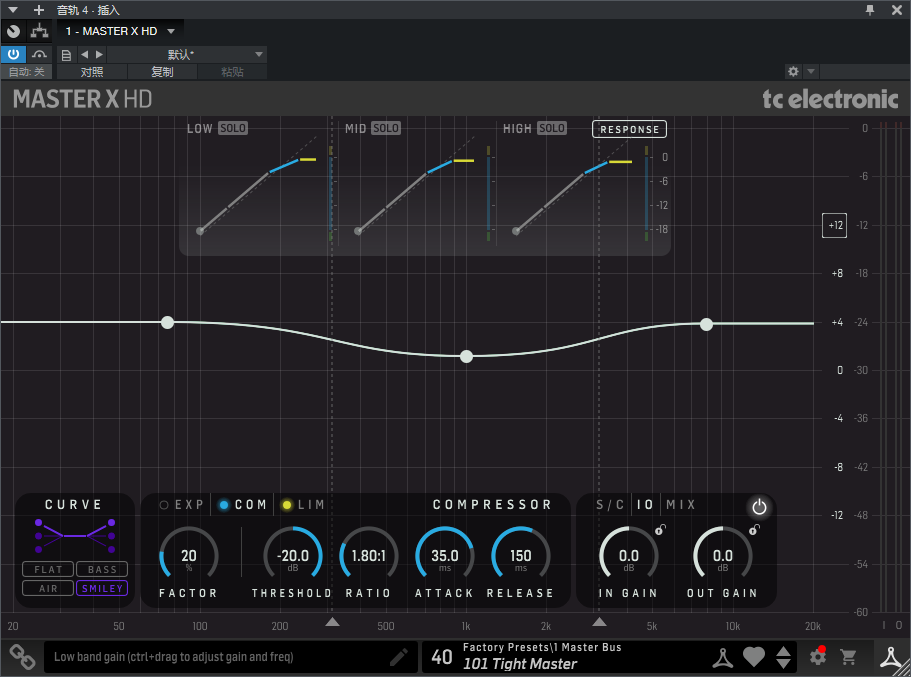Toggle the blue host bypass power button
The height and width of the screenshot is (677, 911).
13,55
